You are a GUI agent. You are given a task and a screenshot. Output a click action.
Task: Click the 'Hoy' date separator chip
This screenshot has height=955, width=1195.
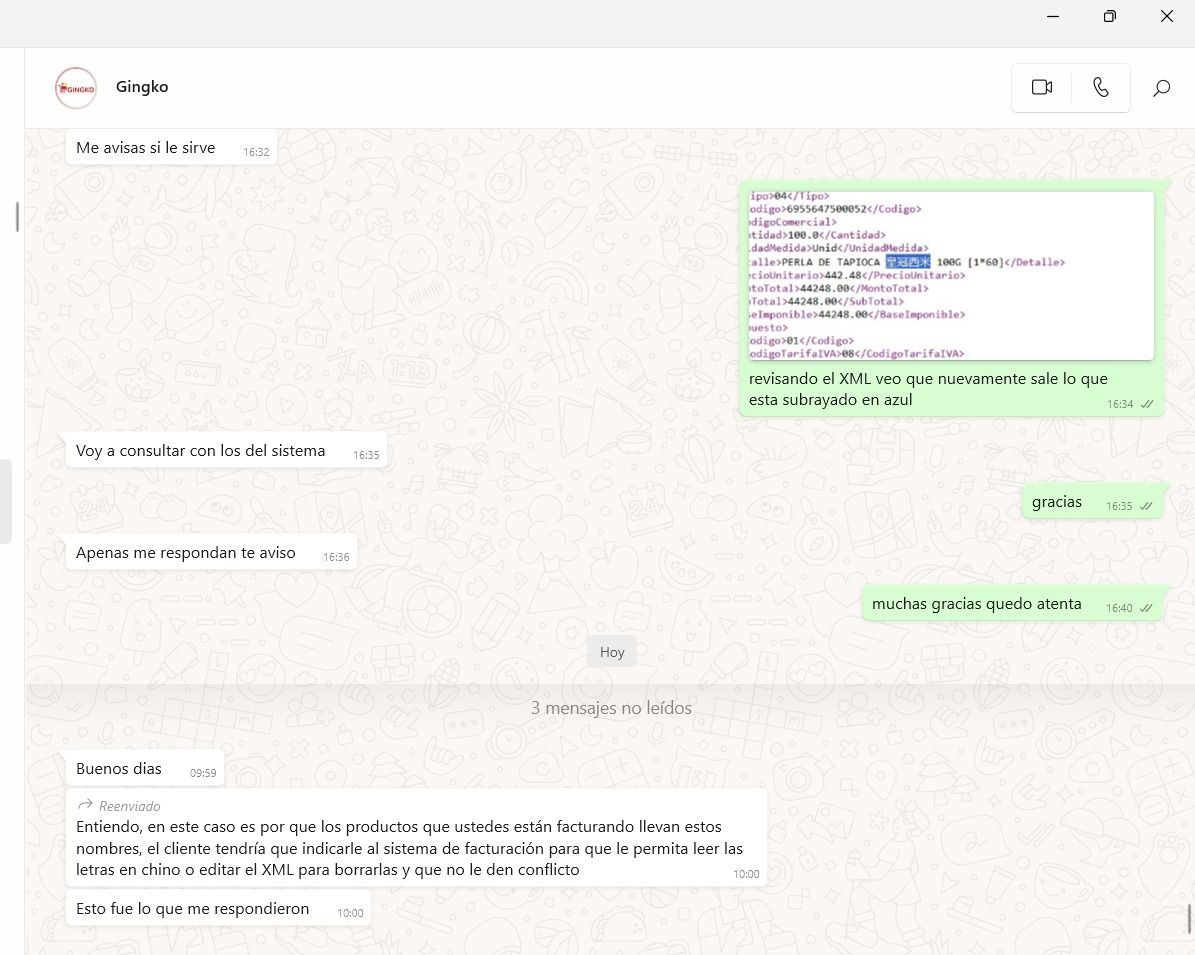pos(612,652)
